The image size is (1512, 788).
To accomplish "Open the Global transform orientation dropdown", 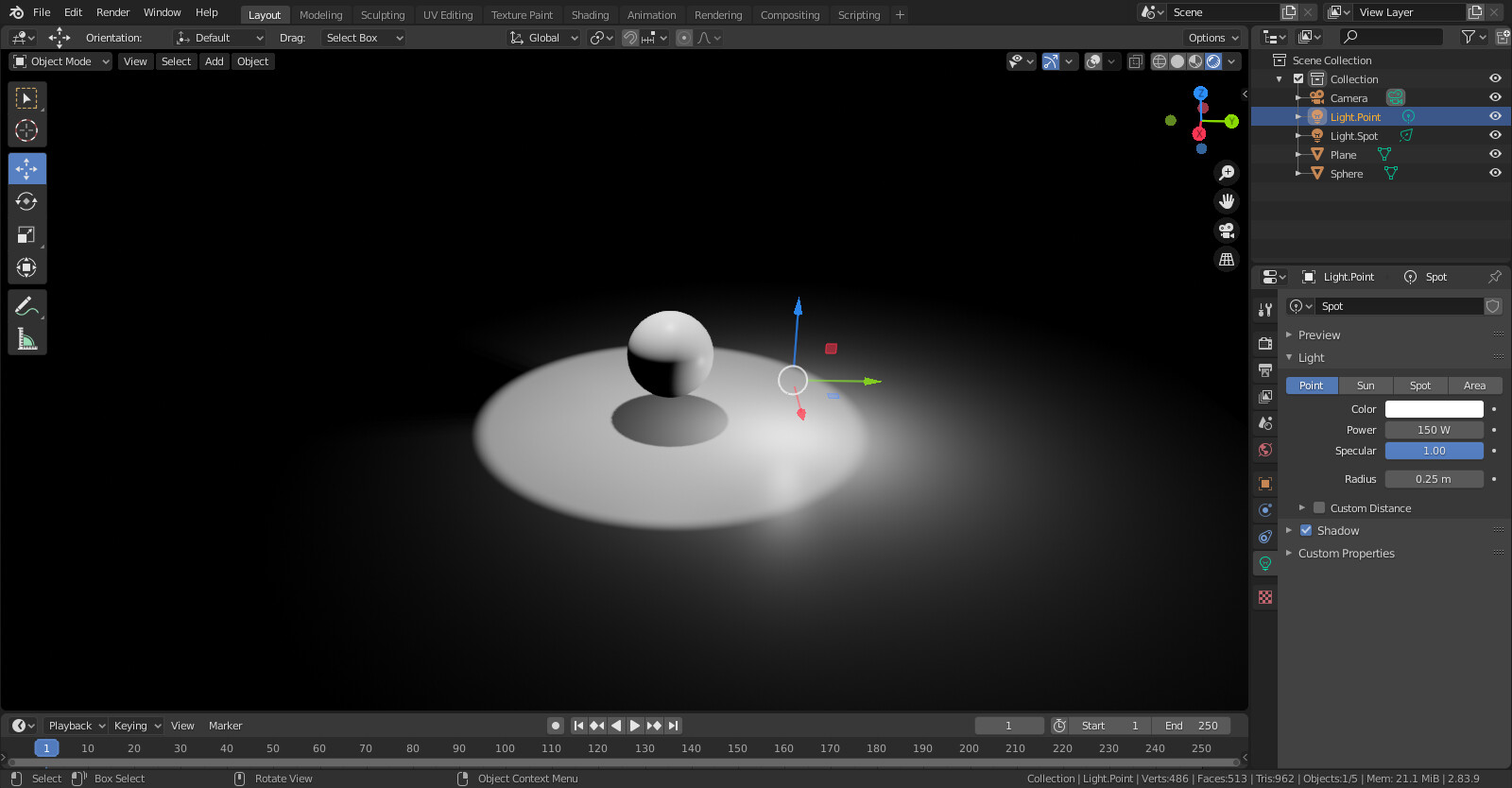I will (x=543, y=38).
